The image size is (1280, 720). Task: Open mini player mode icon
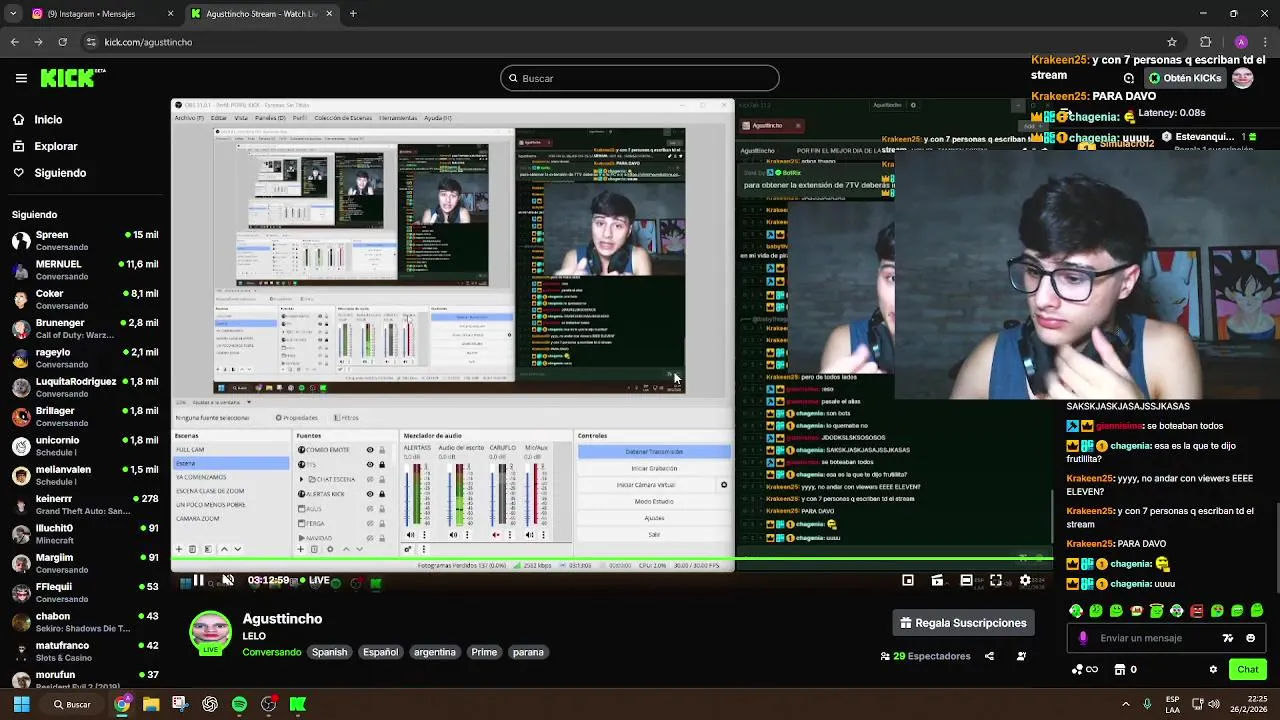coord(908,580)
